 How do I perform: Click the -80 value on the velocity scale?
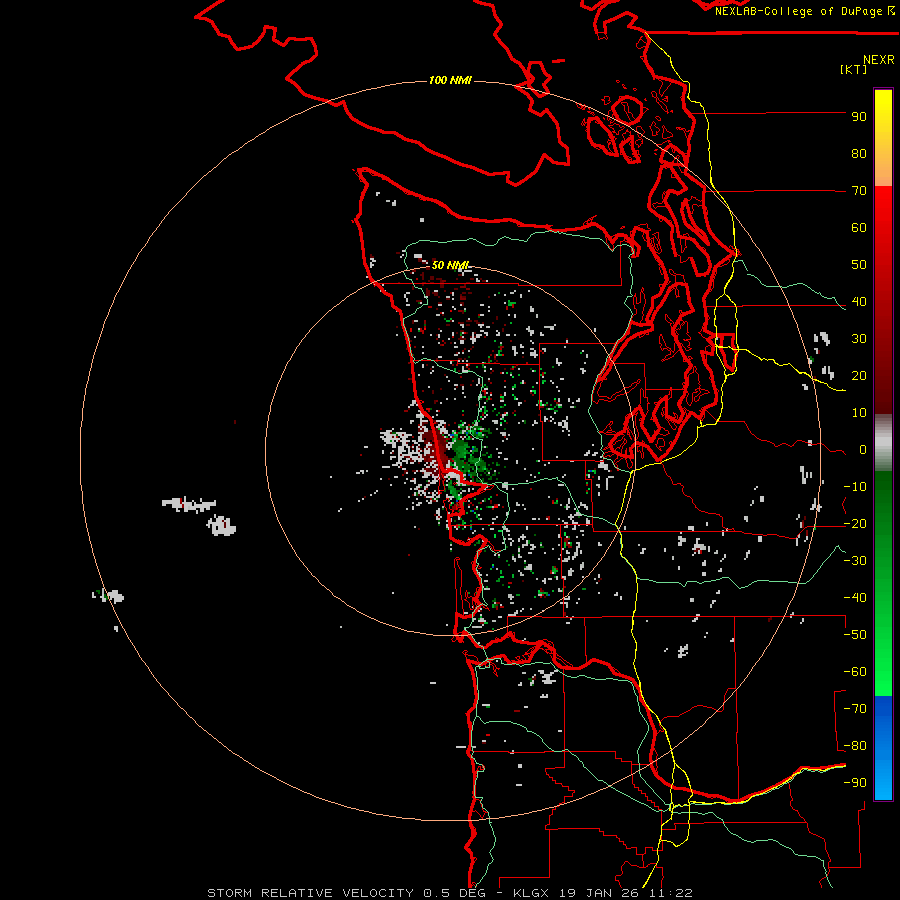pyautogui.click(x=855, y=746)
